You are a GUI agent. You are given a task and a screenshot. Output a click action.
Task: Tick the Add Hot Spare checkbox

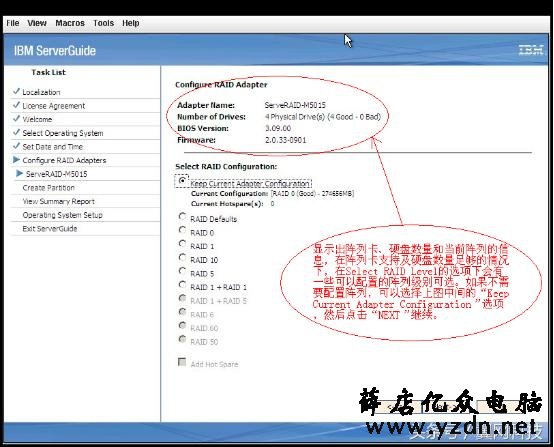click(x=182, y=362)
